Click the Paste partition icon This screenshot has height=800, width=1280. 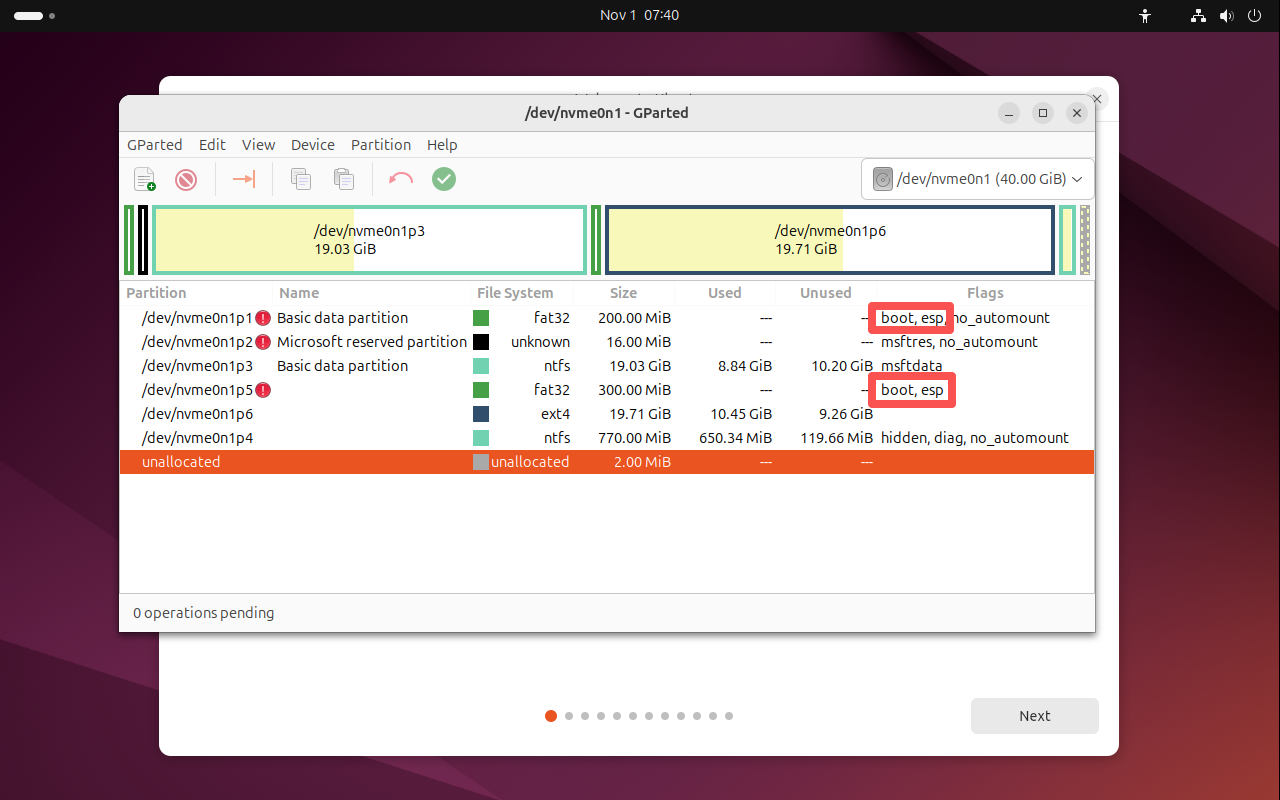343,178
